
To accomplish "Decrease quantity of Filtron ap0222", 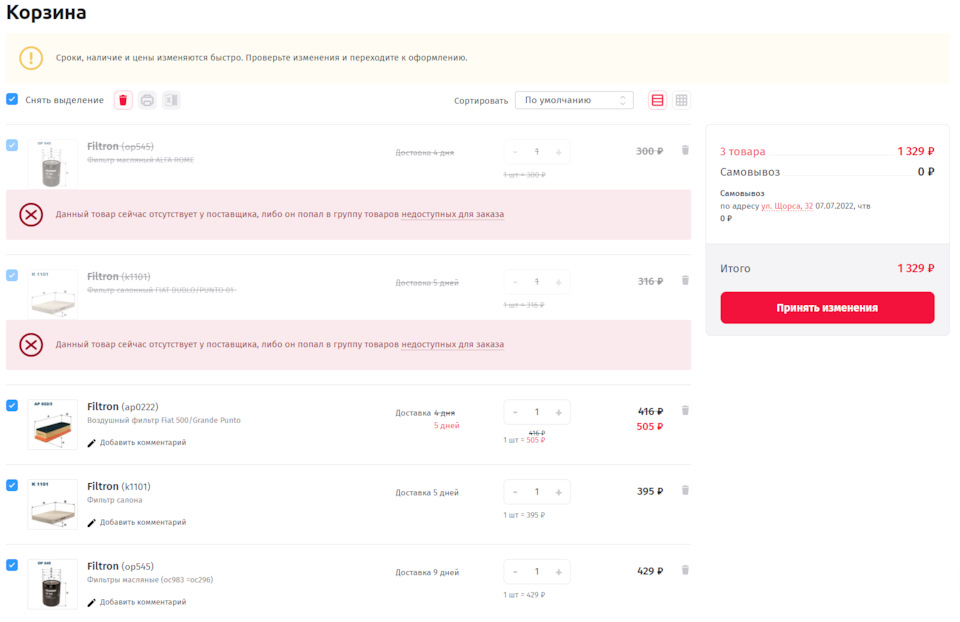I will [x=515, y=413].
